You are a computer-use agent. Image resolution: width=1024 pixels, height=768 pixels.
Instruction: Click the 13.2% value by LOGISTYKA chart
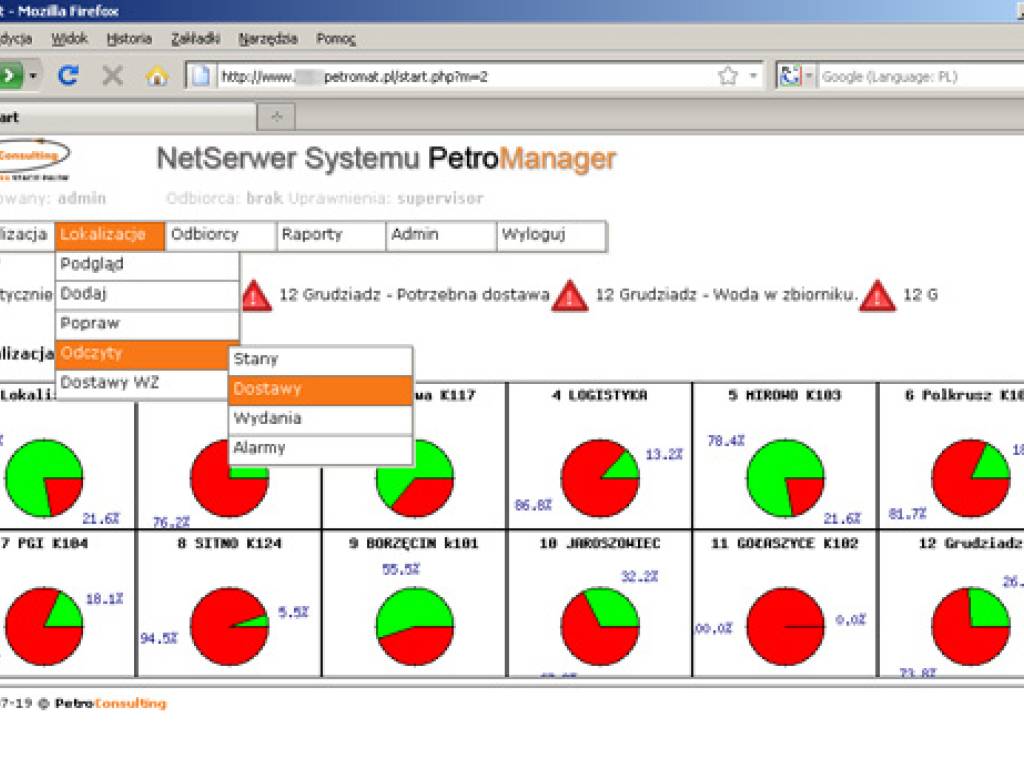click(664, 455)
